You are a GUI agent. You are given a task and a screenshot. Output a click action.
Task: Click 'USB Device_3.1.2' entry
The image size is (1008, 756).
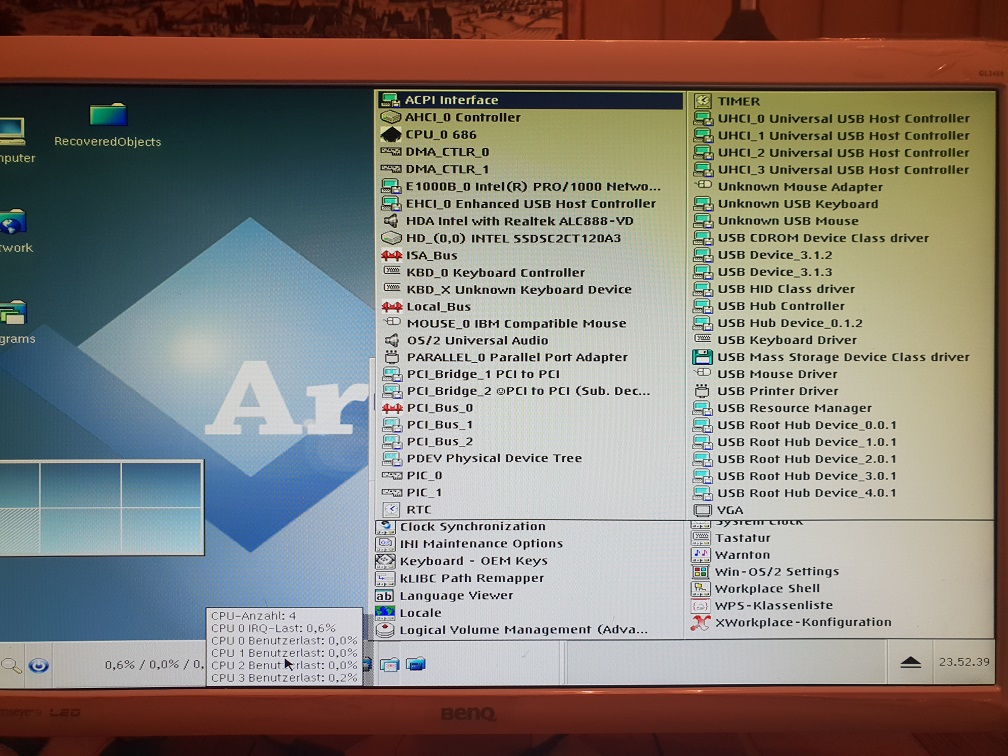(775, 255)
